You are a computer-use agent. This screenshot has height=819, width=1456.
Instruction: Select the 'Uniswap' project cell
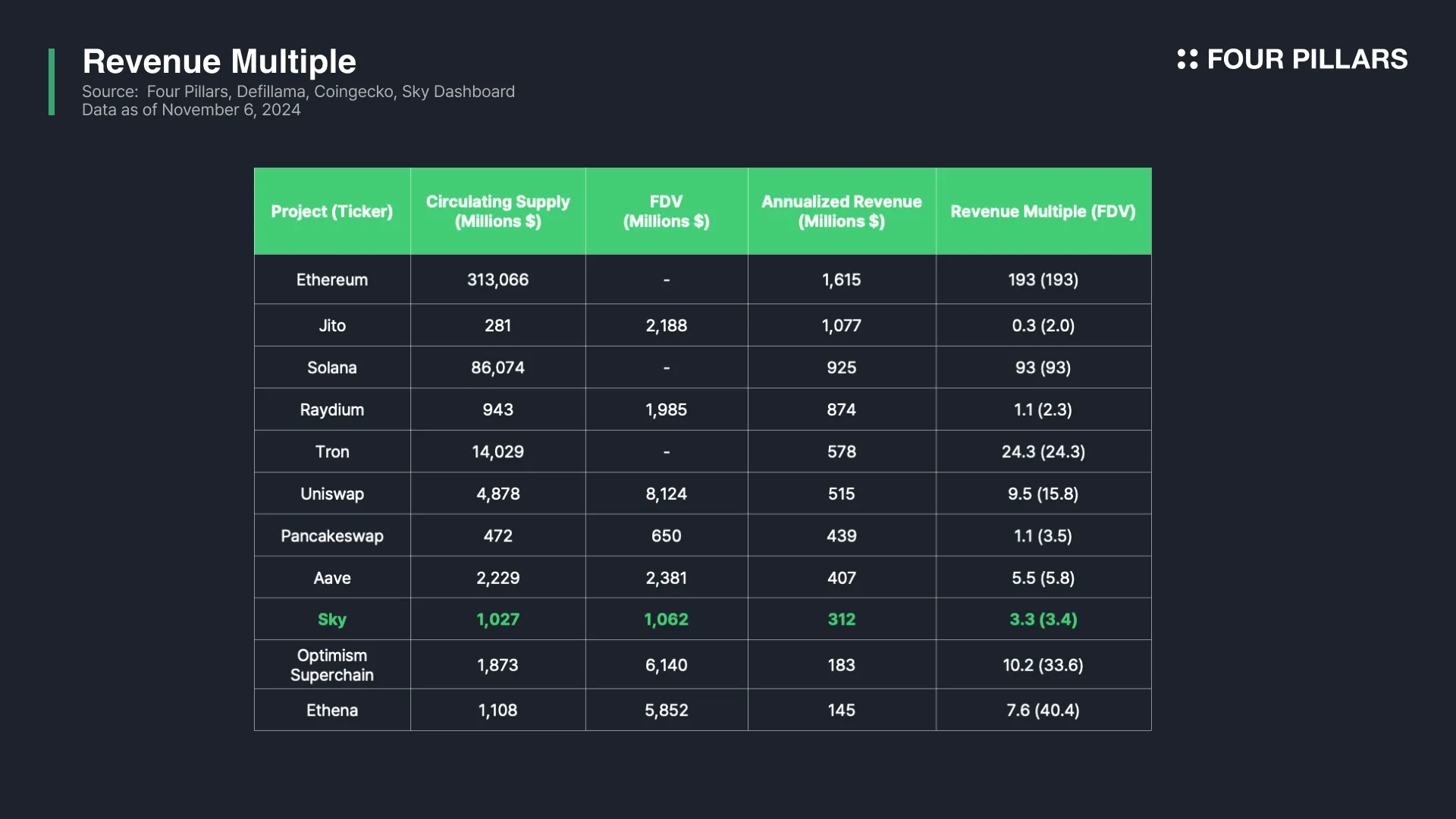pyautogui.click(x=332, y=494)
